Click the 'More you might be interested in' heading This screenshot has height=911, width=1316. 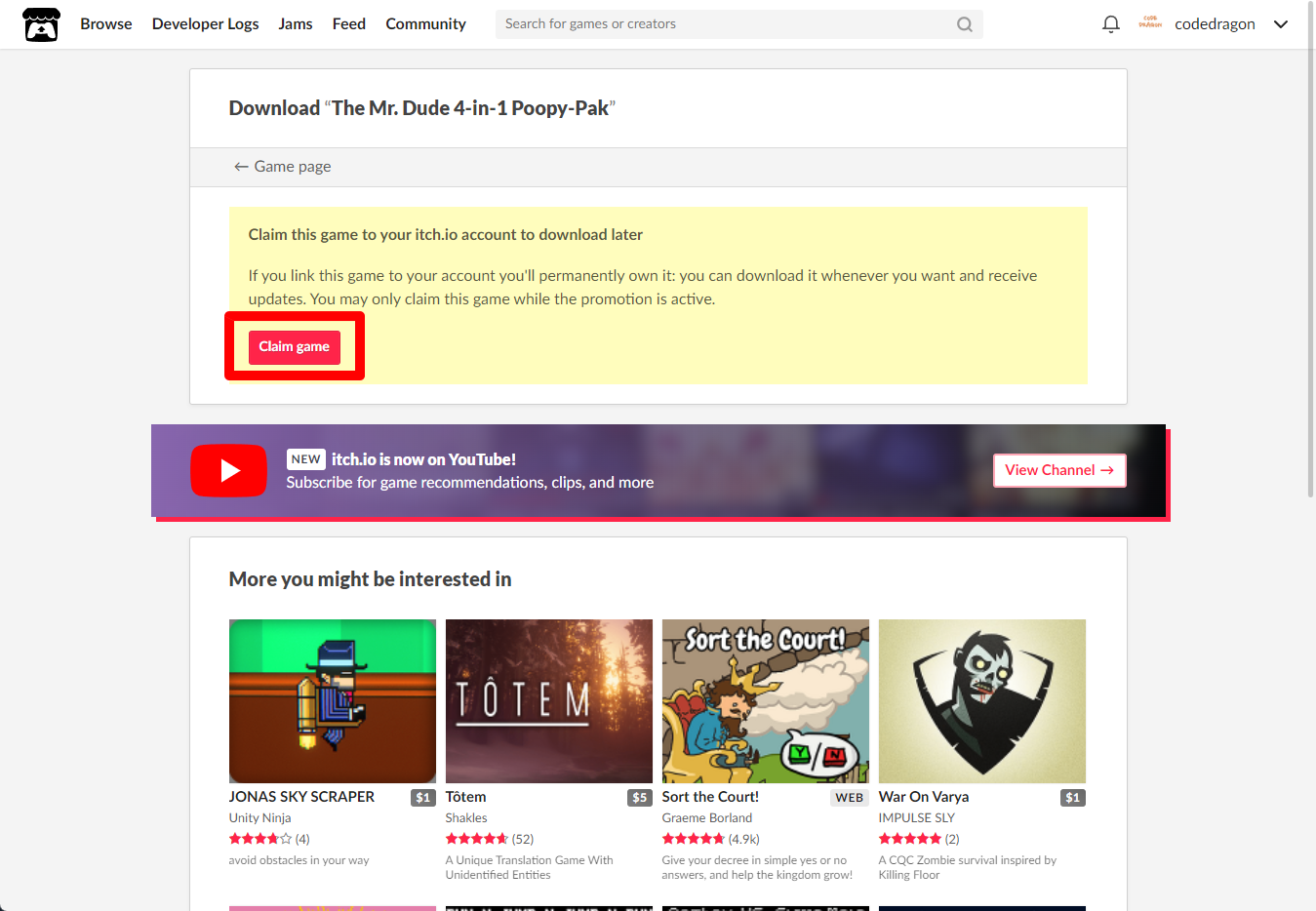coord(371,579)
